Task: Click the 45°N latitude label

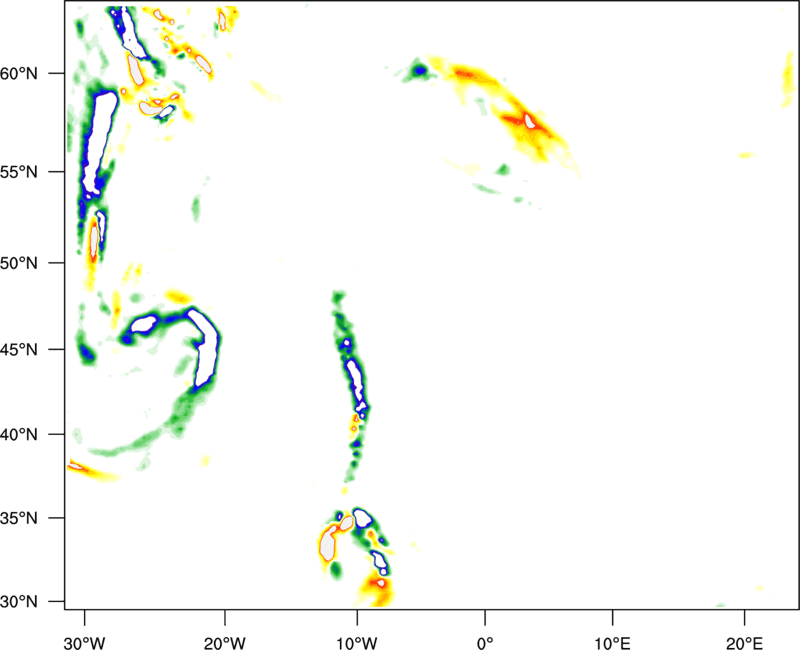Action: [x=19, y=350]
